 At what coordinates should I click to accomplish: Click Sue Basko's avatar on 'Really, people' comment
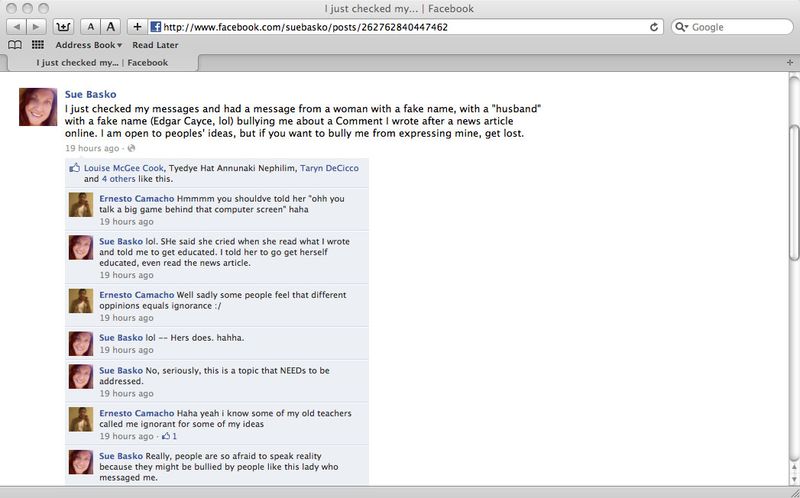[x=81, y=462]
